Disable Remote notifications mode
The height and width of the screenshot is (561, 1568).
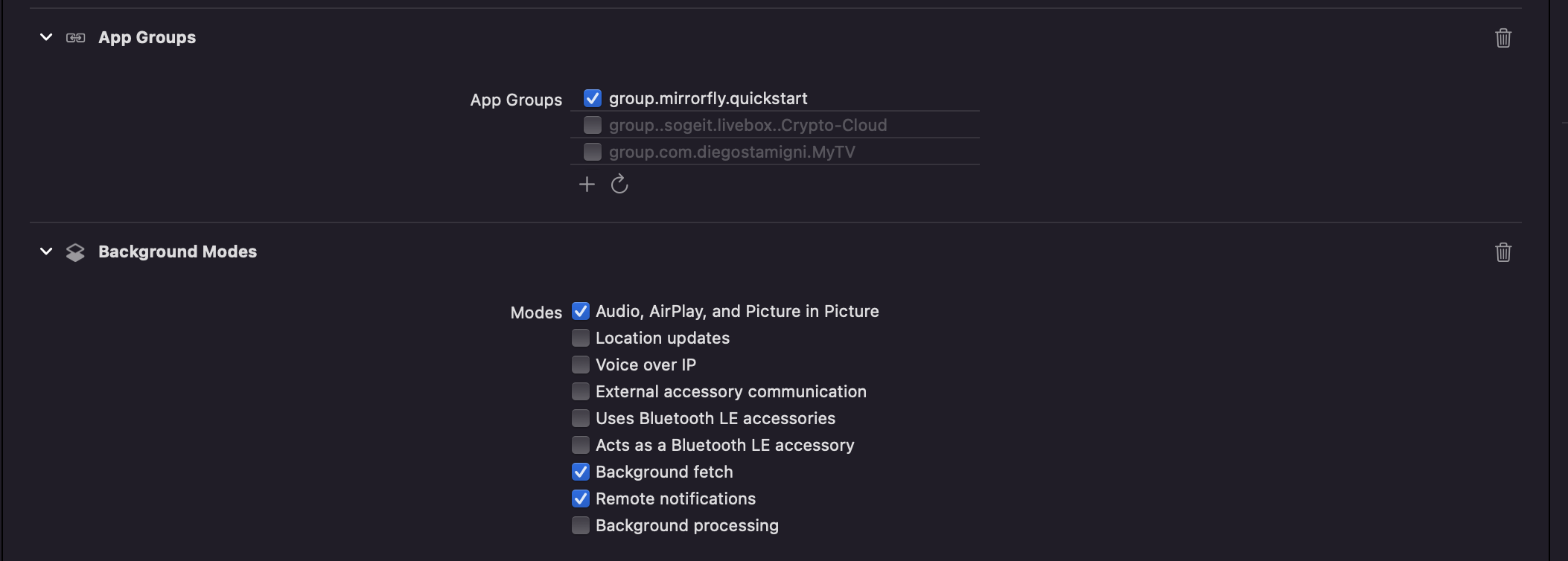pos(581,499)
